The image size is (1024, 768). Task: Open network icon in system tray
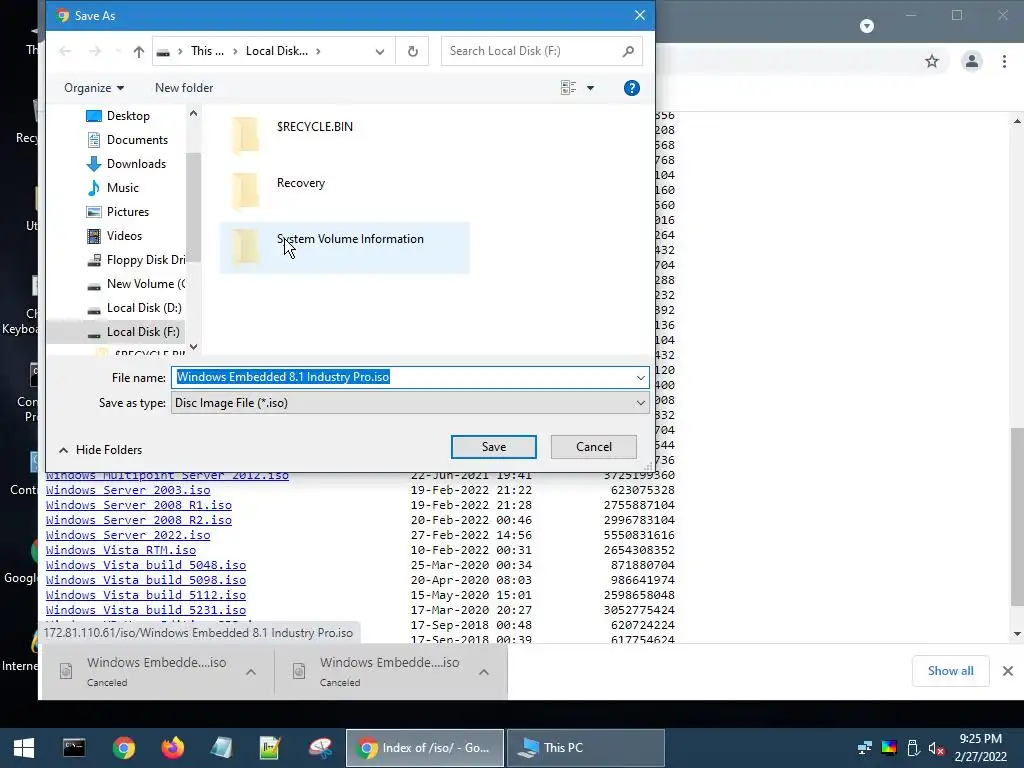point(865,748)
